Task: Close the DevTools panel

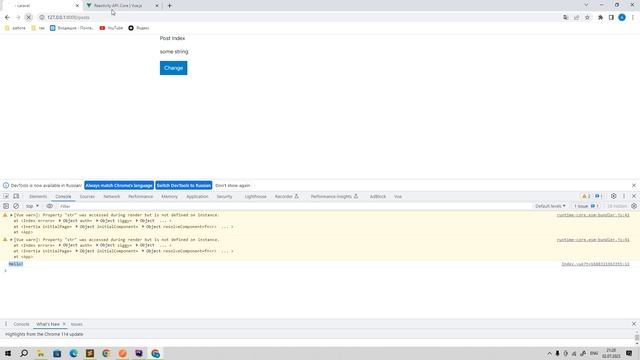Action: coord(633,196)
